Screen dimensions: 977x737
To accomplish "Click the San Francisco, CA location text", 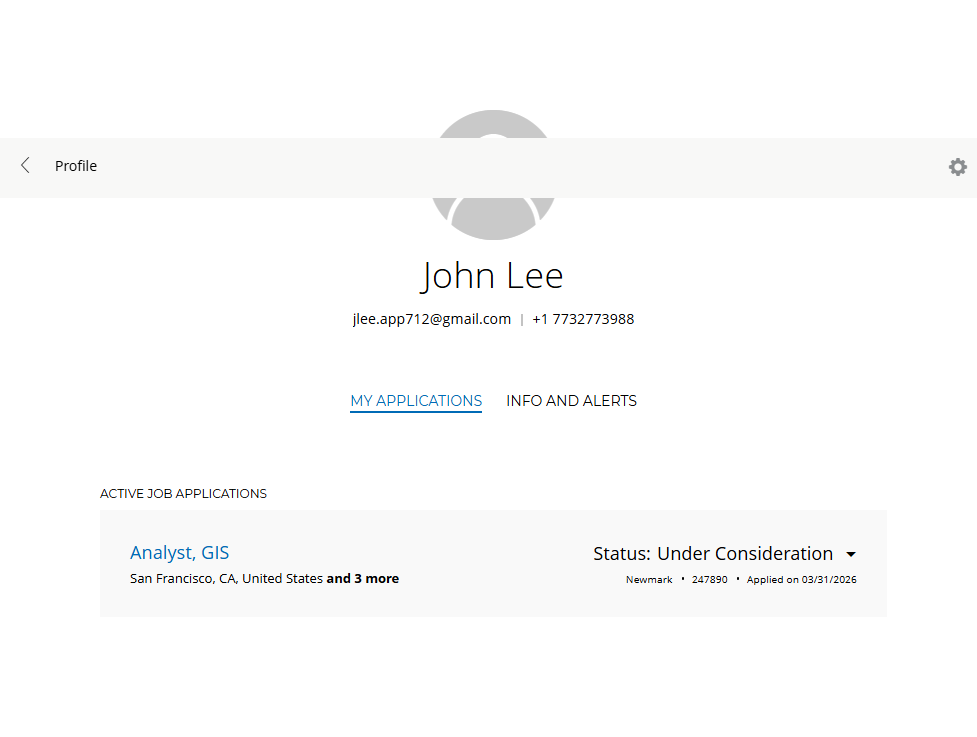I will 226,579.
